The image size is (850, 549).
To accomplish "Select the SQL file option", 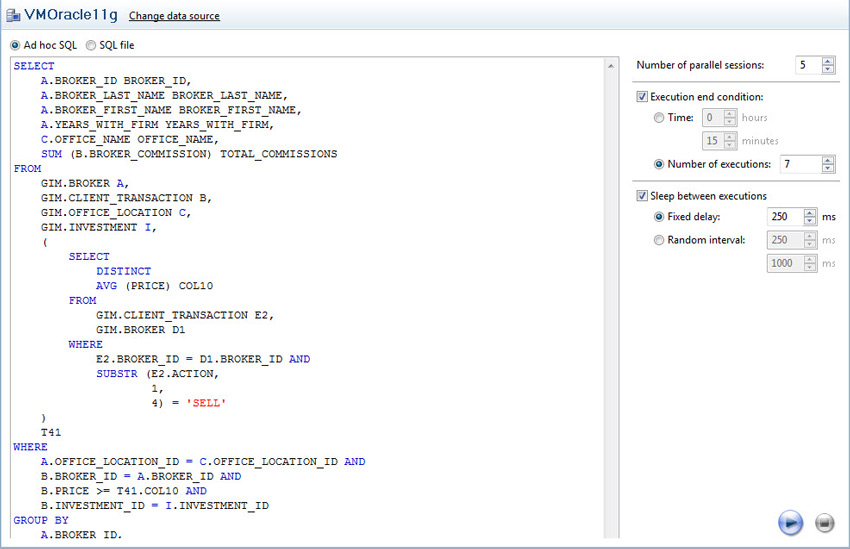I will pyautogui.click(x=91, y=45).
